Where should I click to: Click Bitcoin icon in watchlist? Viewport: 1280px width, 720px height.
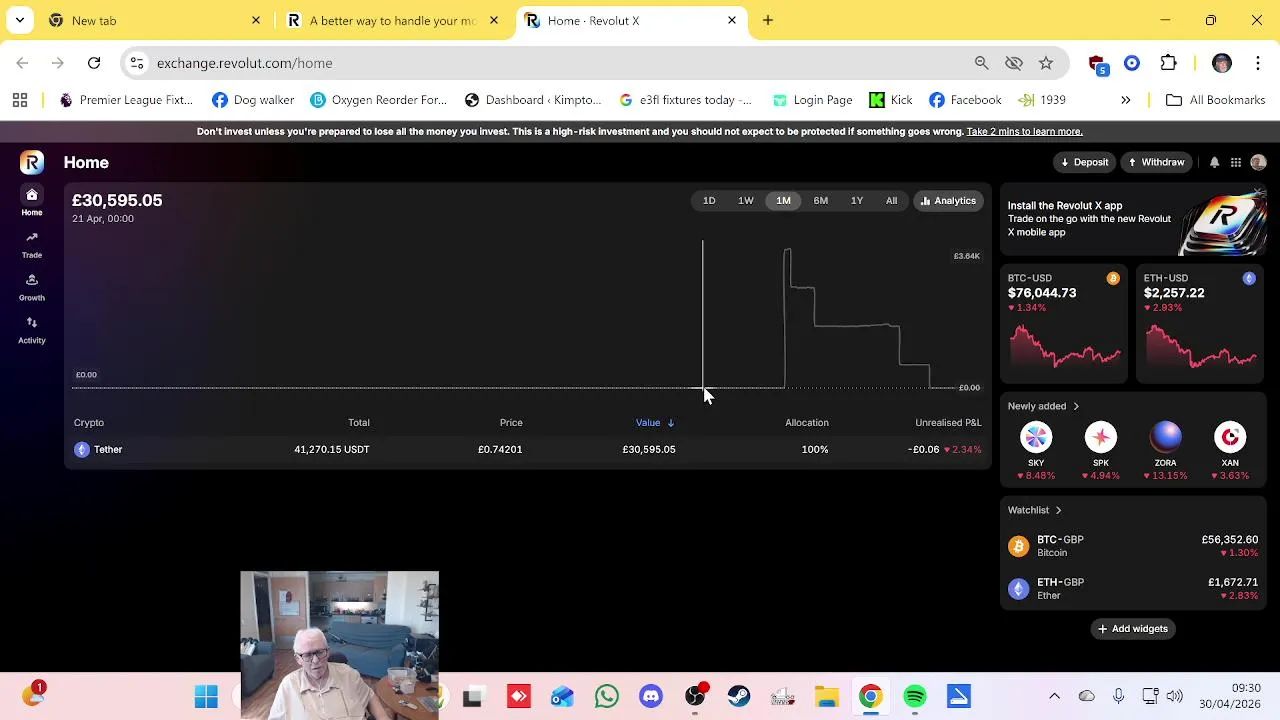[x=1018, y=546]
